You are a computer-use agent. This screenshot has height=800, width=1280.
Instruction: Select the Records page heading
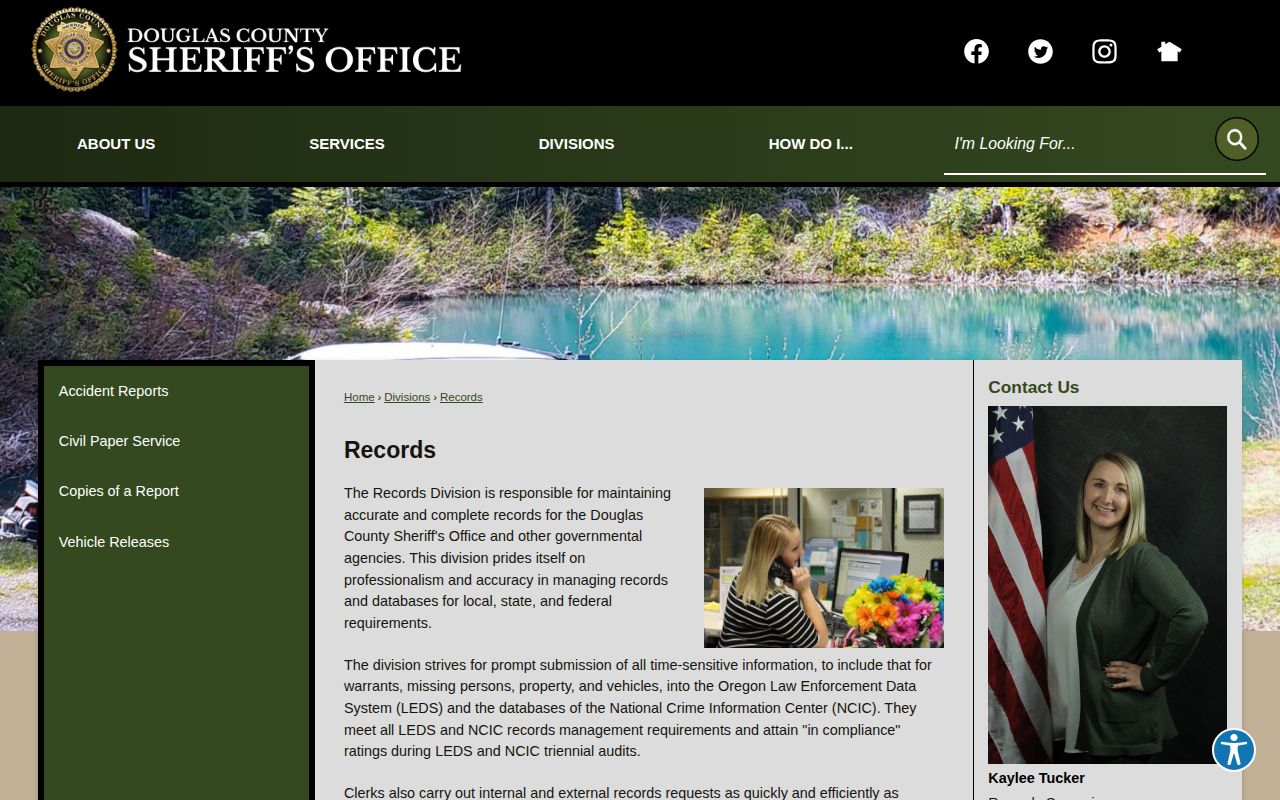click(390, 450)
